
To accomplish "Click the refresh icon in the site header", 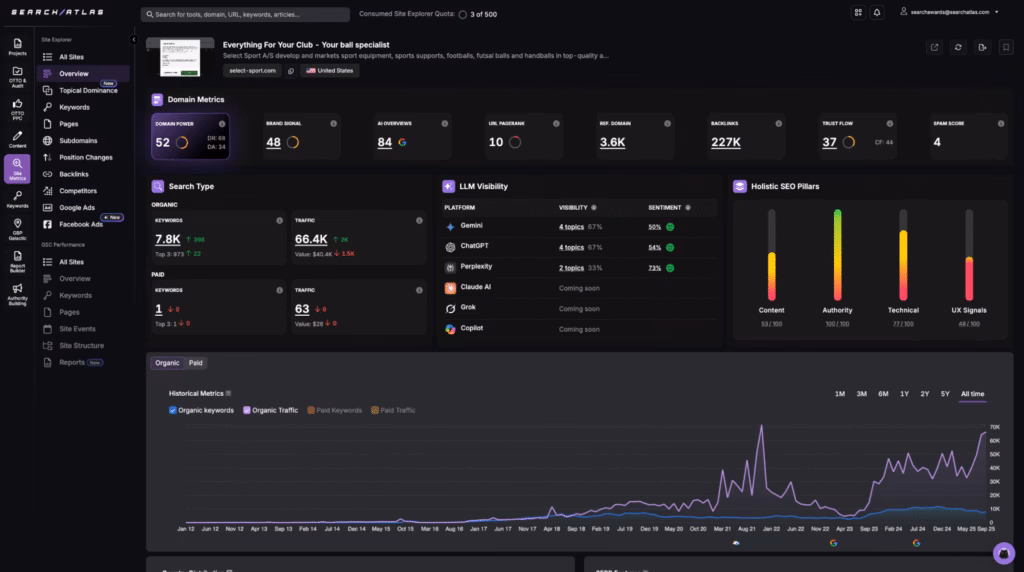I will (958, 47).
